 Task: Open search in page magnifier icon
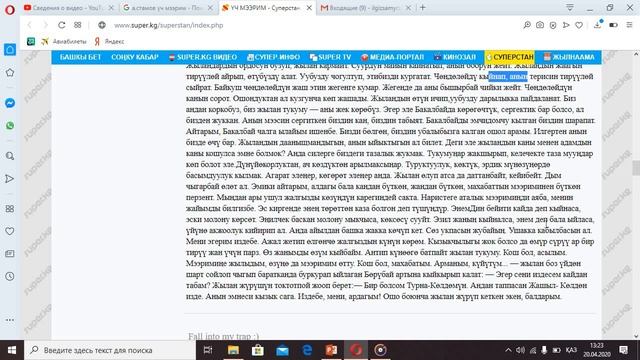point(527,25)
